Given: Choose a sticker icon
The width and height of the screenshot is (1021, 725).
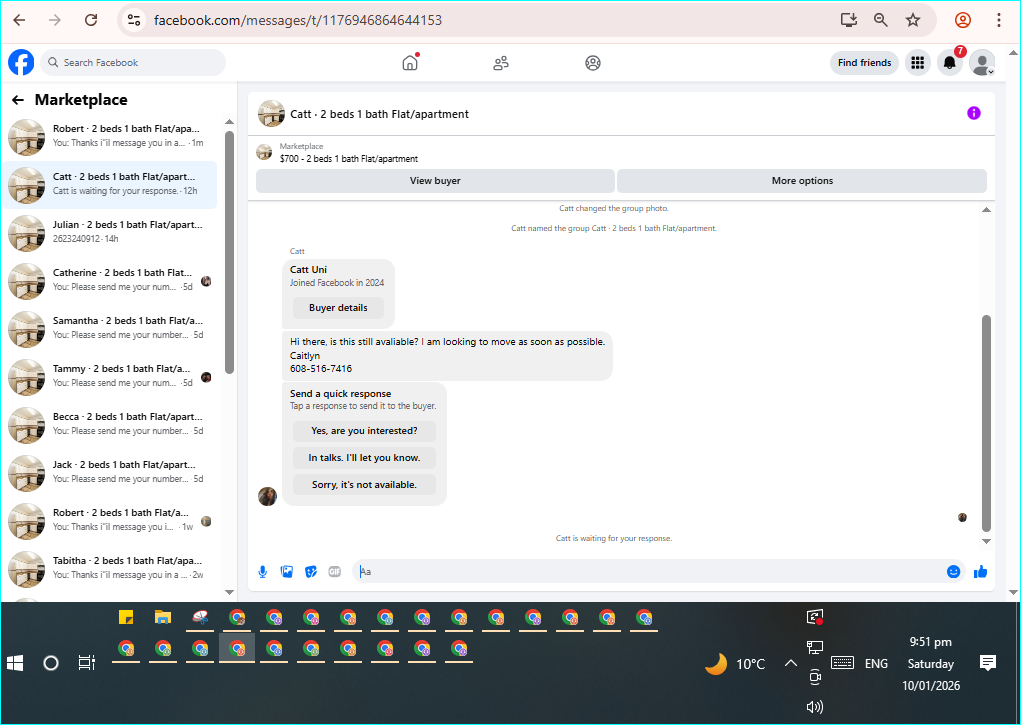Looking at the screenshot, I should click(x=311, y=571).
